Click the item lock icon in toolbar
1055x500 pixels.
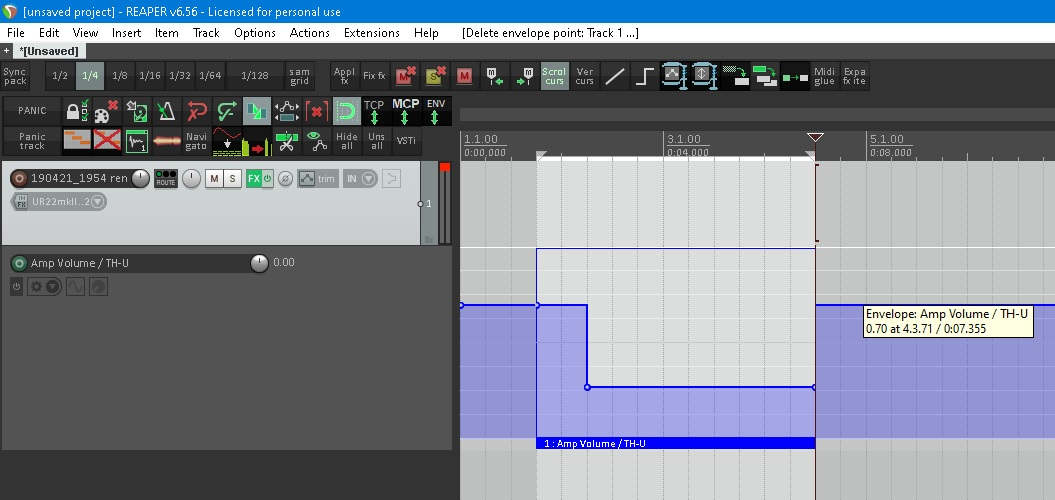(x=77, y=111)
